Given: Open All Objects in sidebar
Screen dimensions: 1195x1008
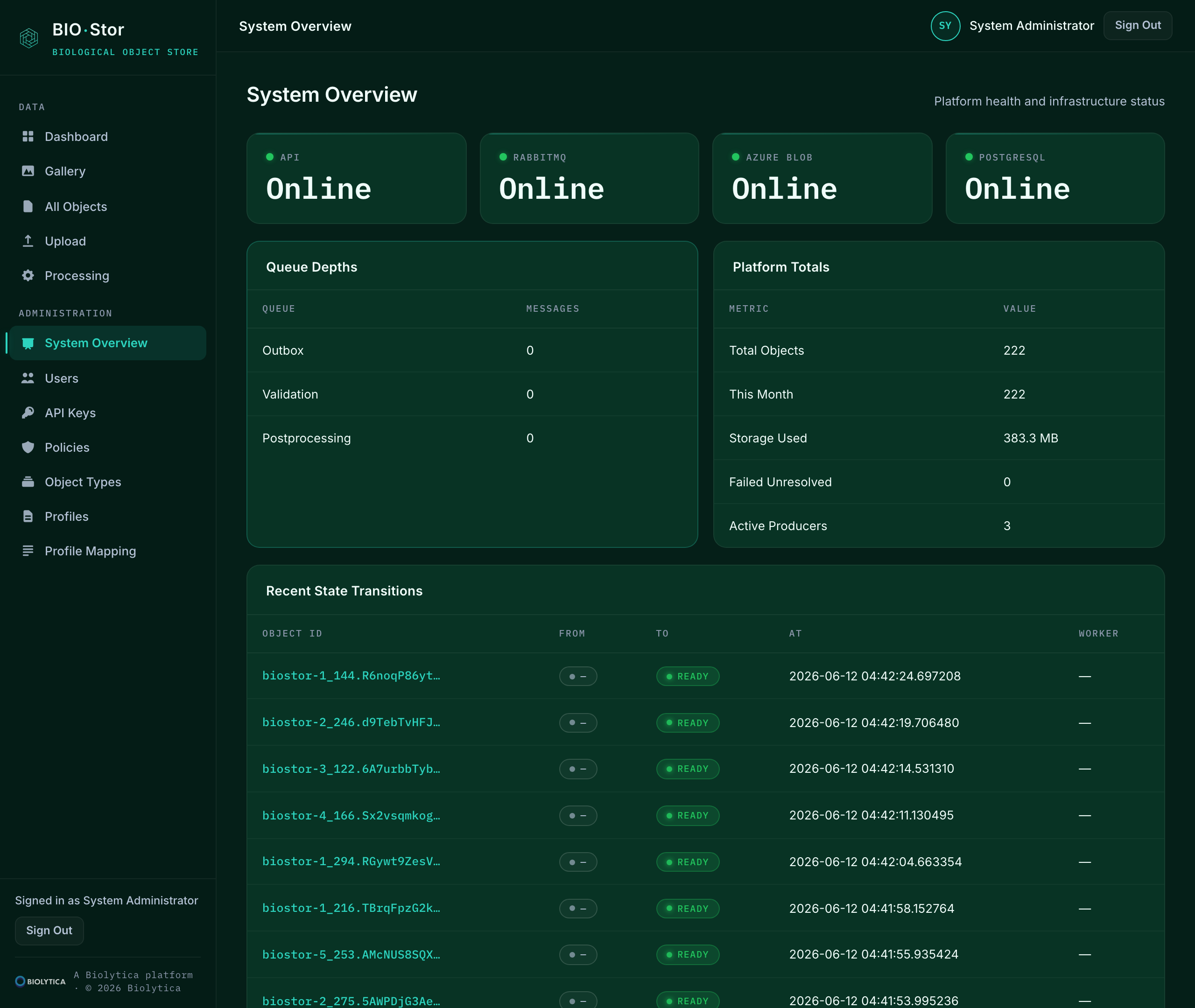Looking at the screenshot, I should (x=107, y=206).
